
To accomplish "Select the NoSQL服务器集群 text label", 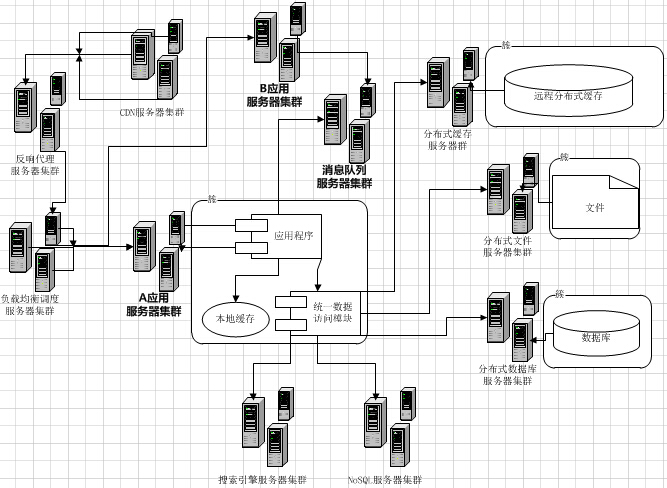I will pos(385,480).
